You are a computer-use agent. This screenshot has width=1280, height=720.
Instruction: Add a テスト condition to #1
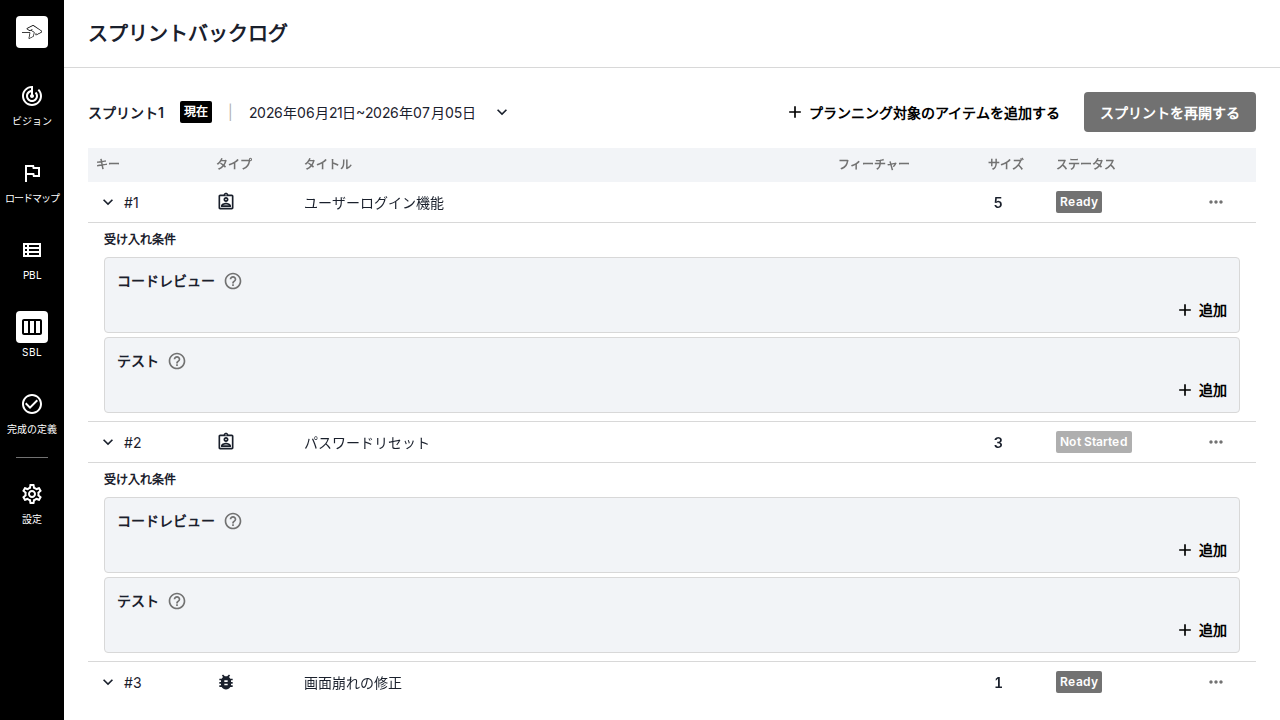1203,390
